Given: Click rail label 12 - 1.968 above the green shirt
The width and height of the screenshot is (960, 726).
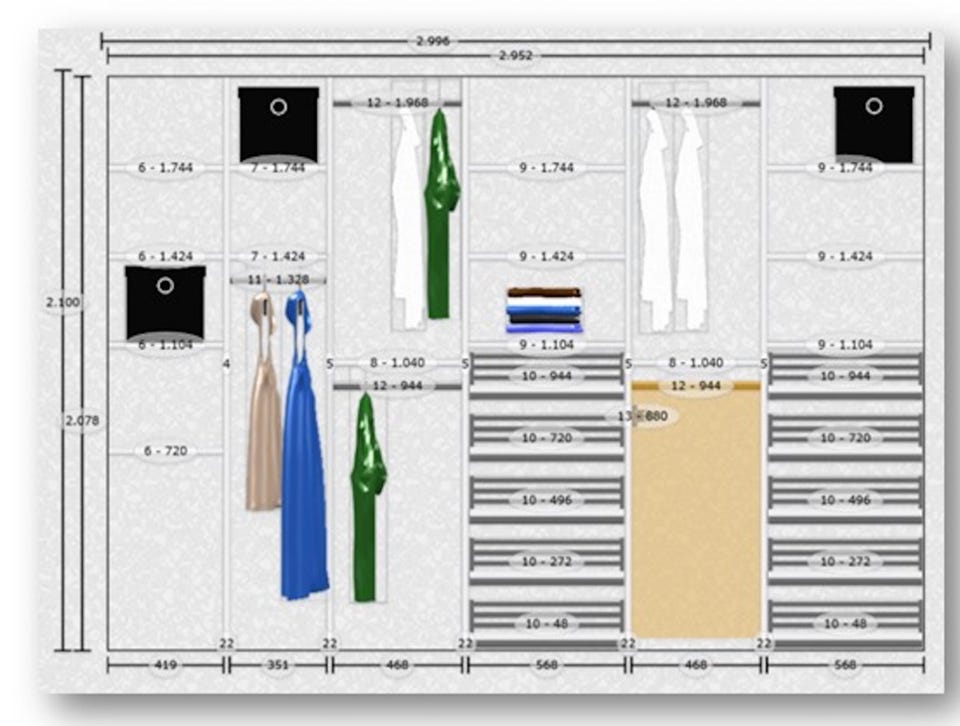Looking at the screenshot, I should click(397, 103).
